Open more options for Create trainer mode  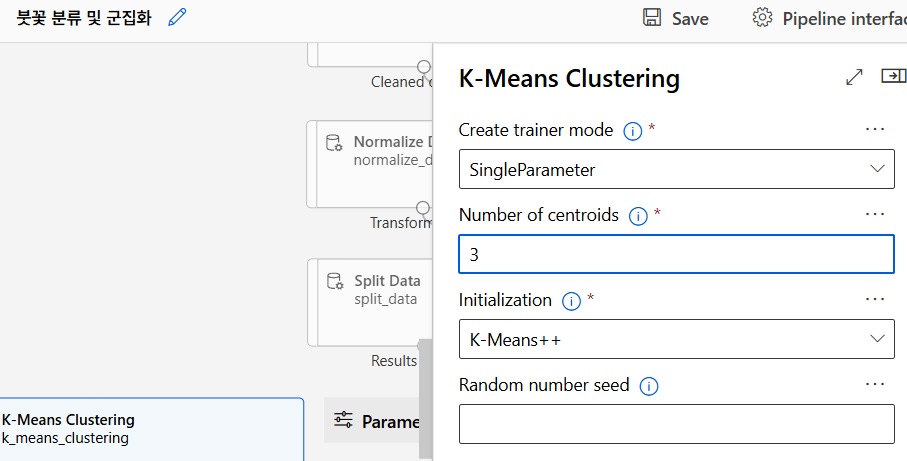[x=875, y=130]
